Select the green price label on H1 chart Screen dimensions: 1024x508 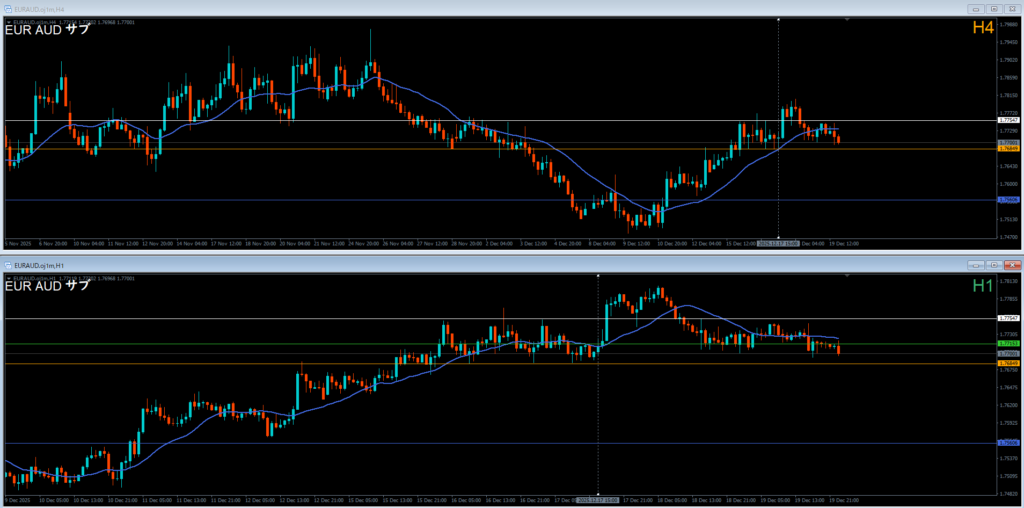point(1008,344)
